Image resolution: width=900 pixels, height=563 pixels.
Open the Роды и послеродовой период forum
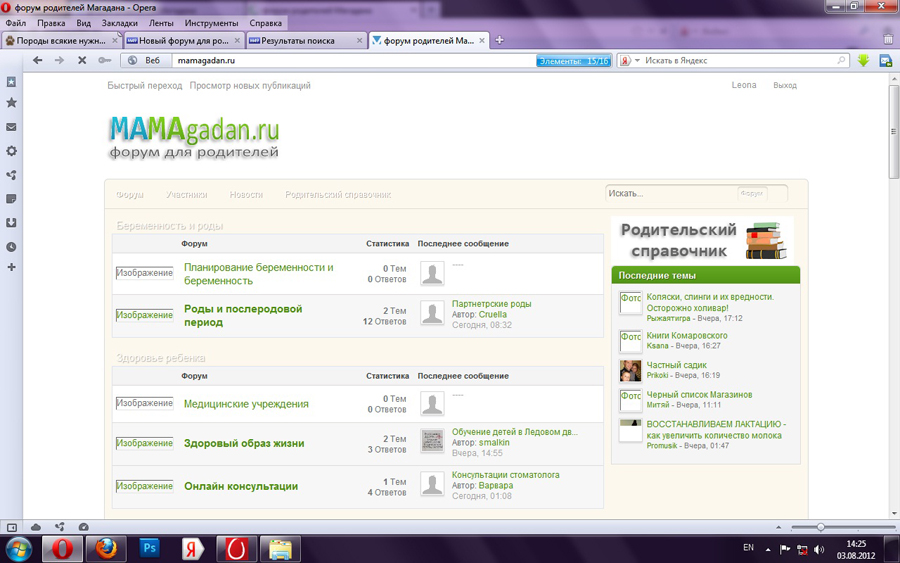click(243, 316)
